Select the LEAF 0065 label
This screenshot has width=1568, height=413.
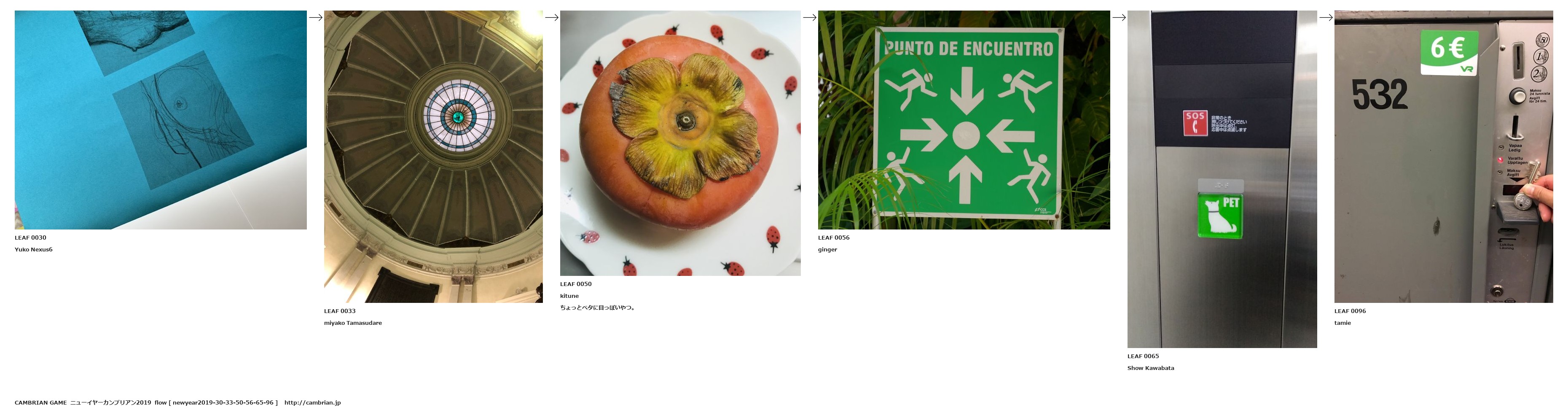(1143, 356)
